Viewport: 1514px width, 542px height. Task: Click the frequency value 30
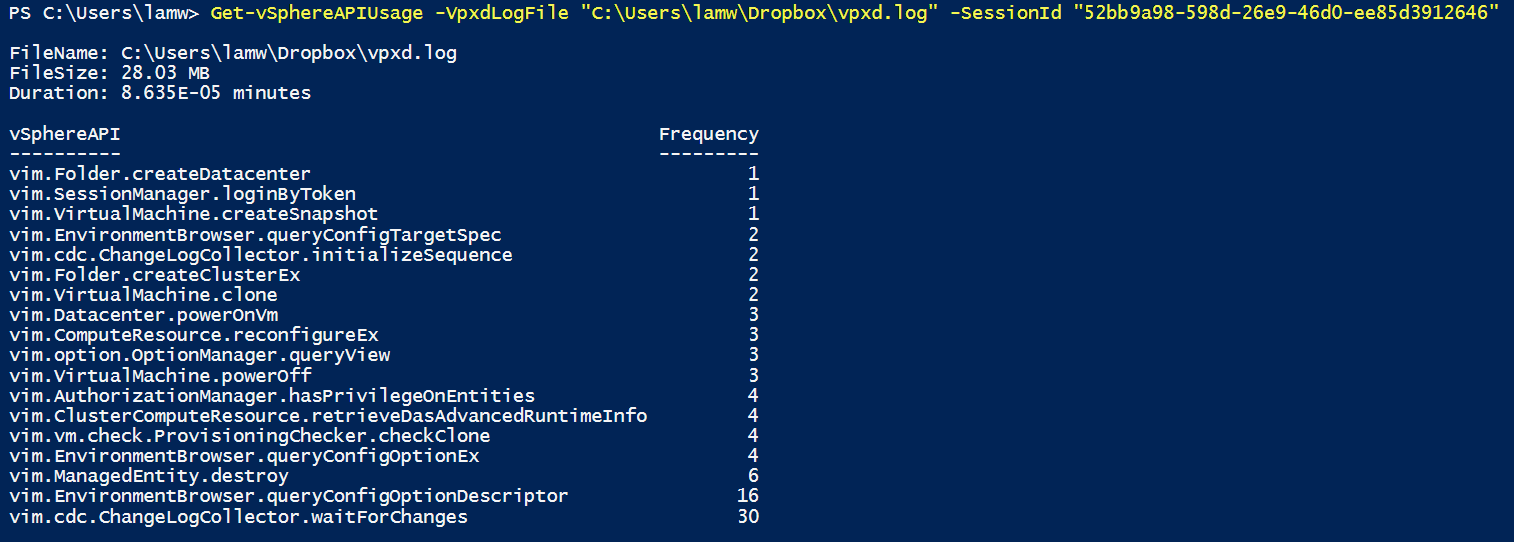748,517
